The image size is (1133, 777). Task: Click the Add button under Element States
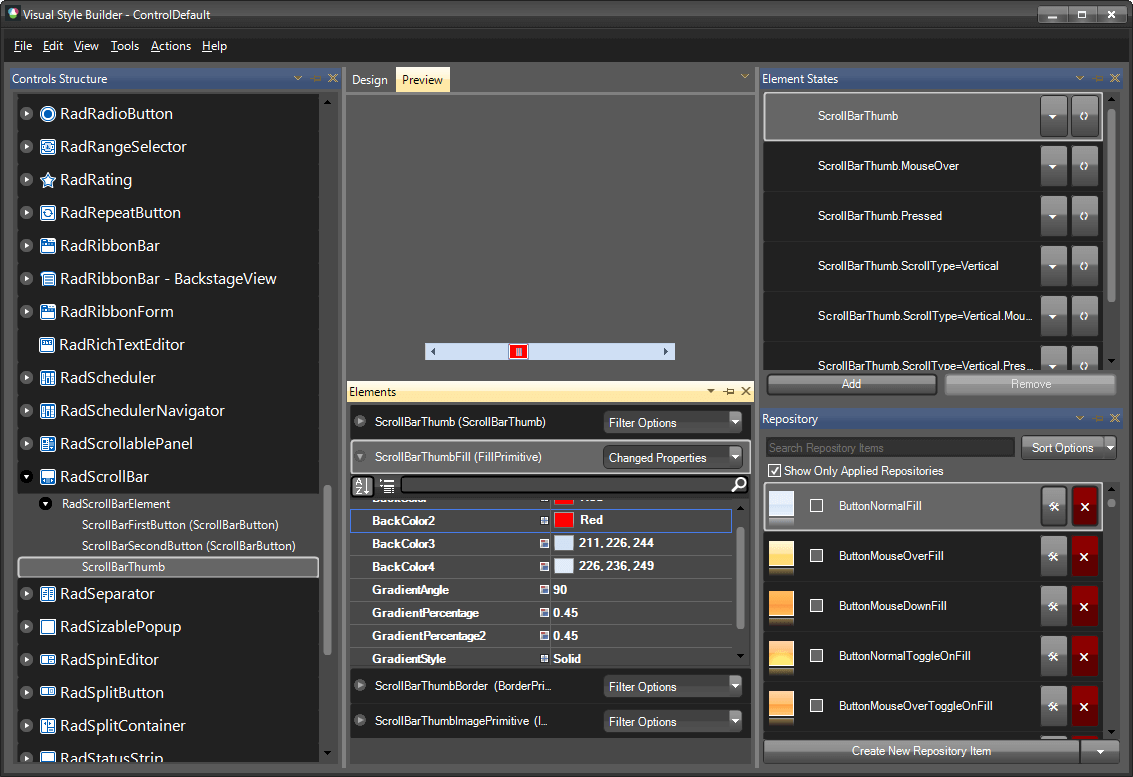pyautogui.click(x=851, y=384)
